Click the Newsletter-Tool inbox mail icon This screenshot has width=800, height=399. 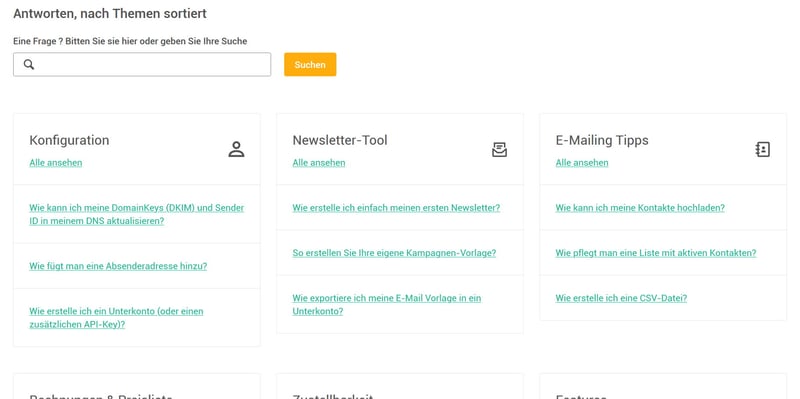[499, 149]
